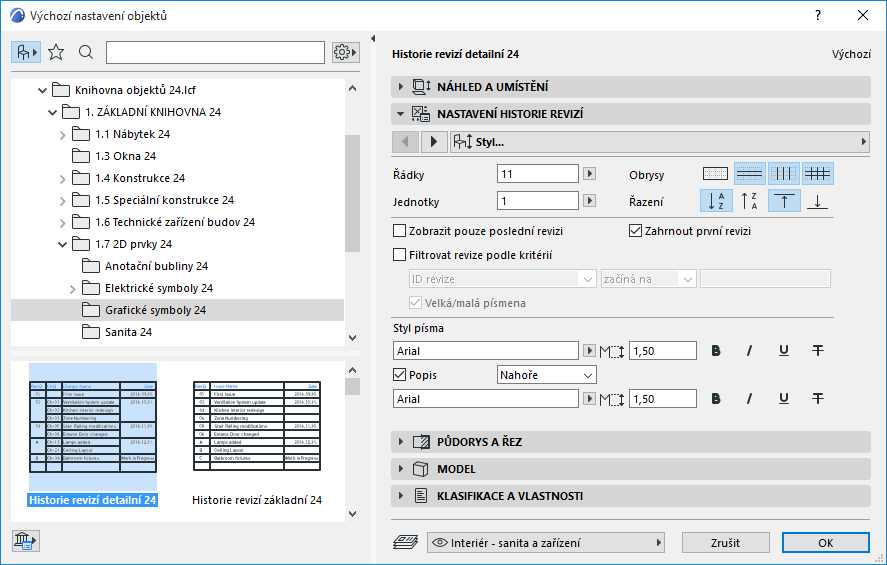Click the search magnifier icon

tap(86, 52)
